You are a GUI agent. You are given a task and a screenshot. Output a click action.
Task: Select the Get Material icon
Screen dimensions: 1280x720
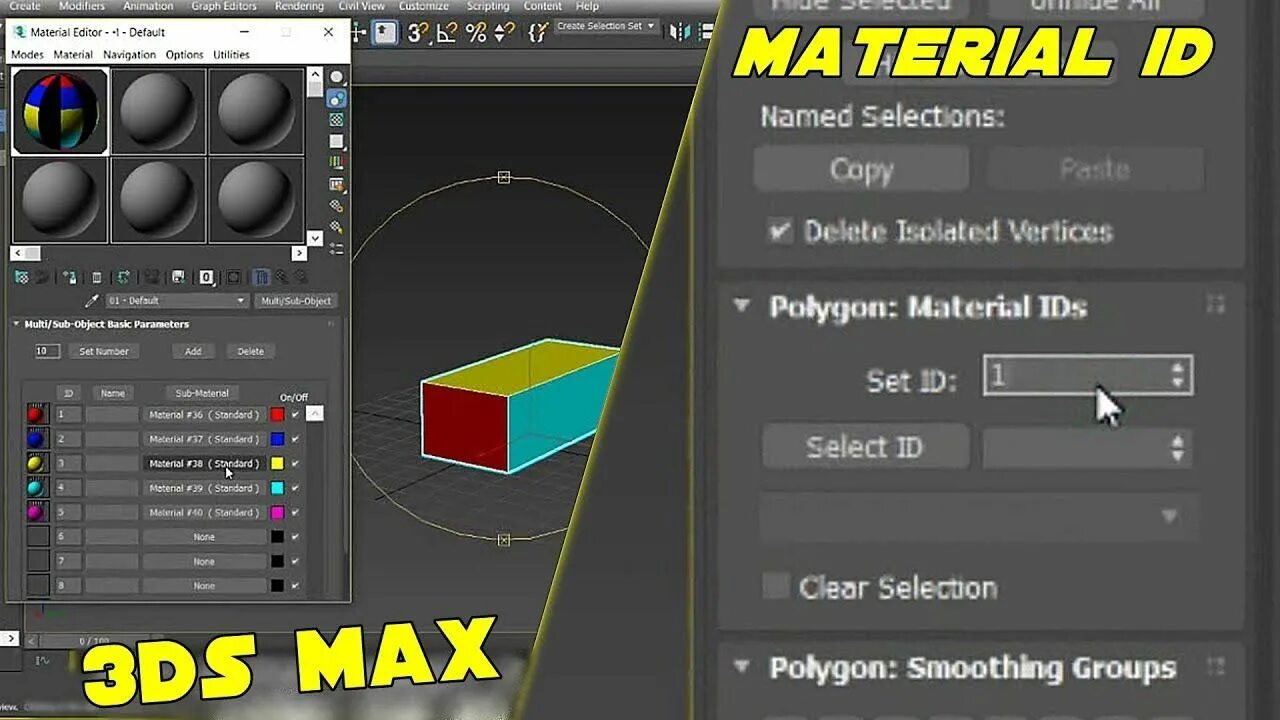(x=23, y=277)
